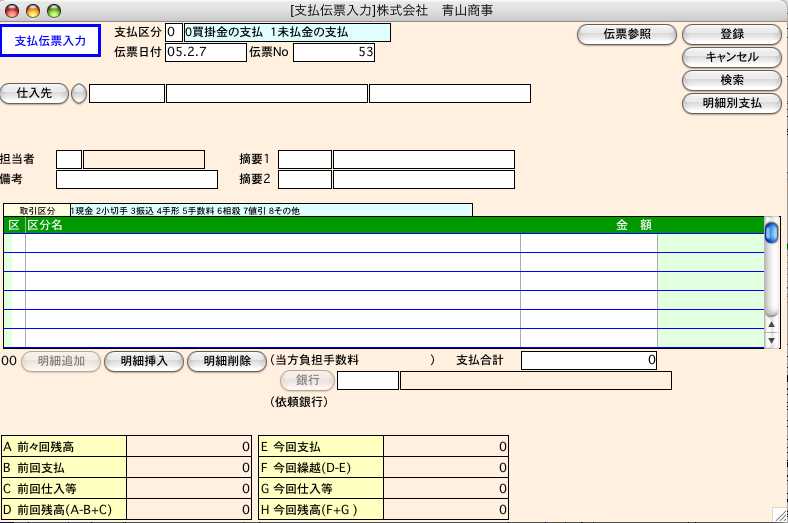The image size is (788, 523).
Task: Click the 担当者 code input box
Action: pos(69,159)
